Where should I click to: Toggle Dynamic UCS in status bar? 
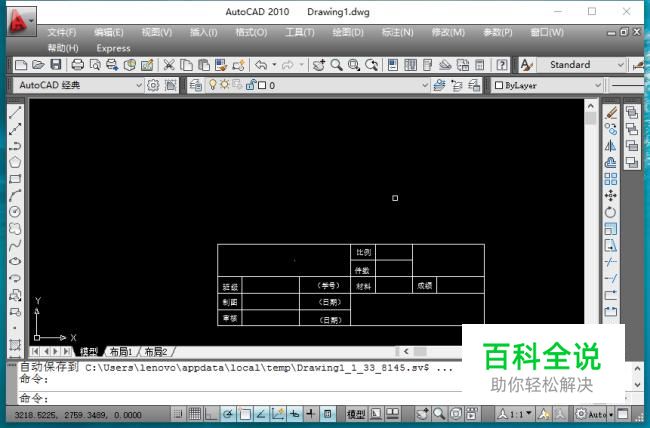[278, 413]
